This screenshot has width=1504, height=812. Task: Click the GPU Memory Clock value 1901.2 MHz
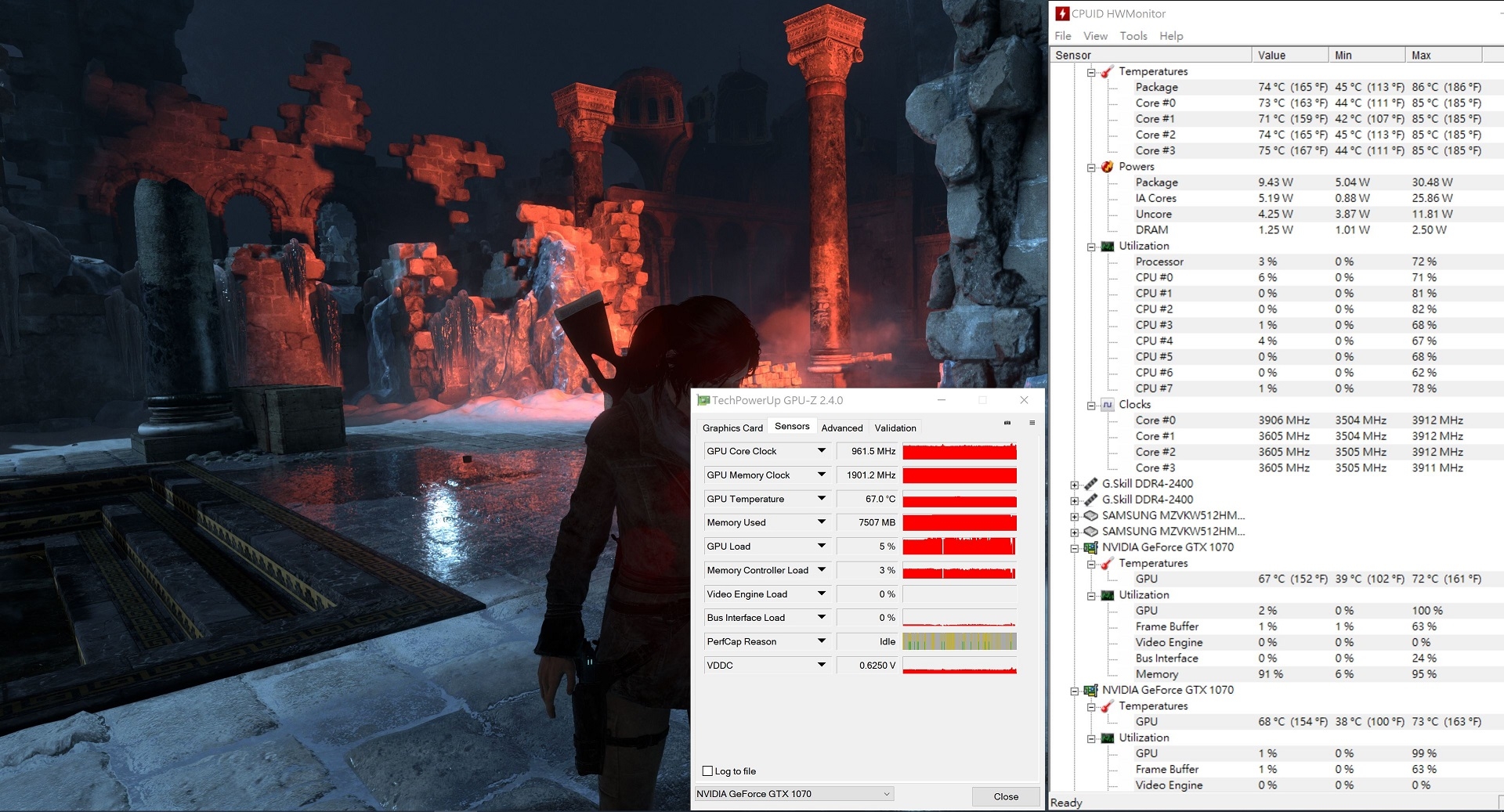pyautogui.click(x=867, y=475)
